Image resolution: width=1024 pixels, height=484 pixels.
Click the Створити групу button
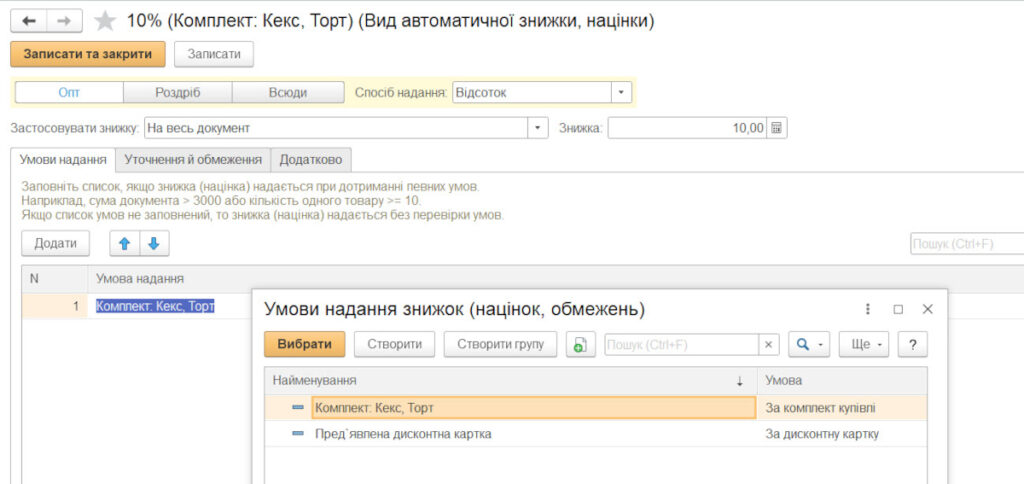[x=500, y=345]
